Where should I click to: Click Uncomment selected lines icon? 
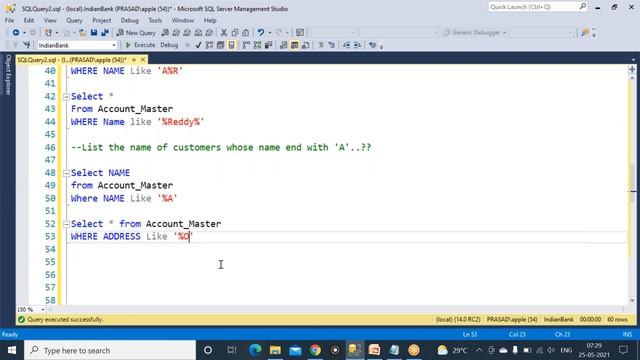tap(331, 45)
